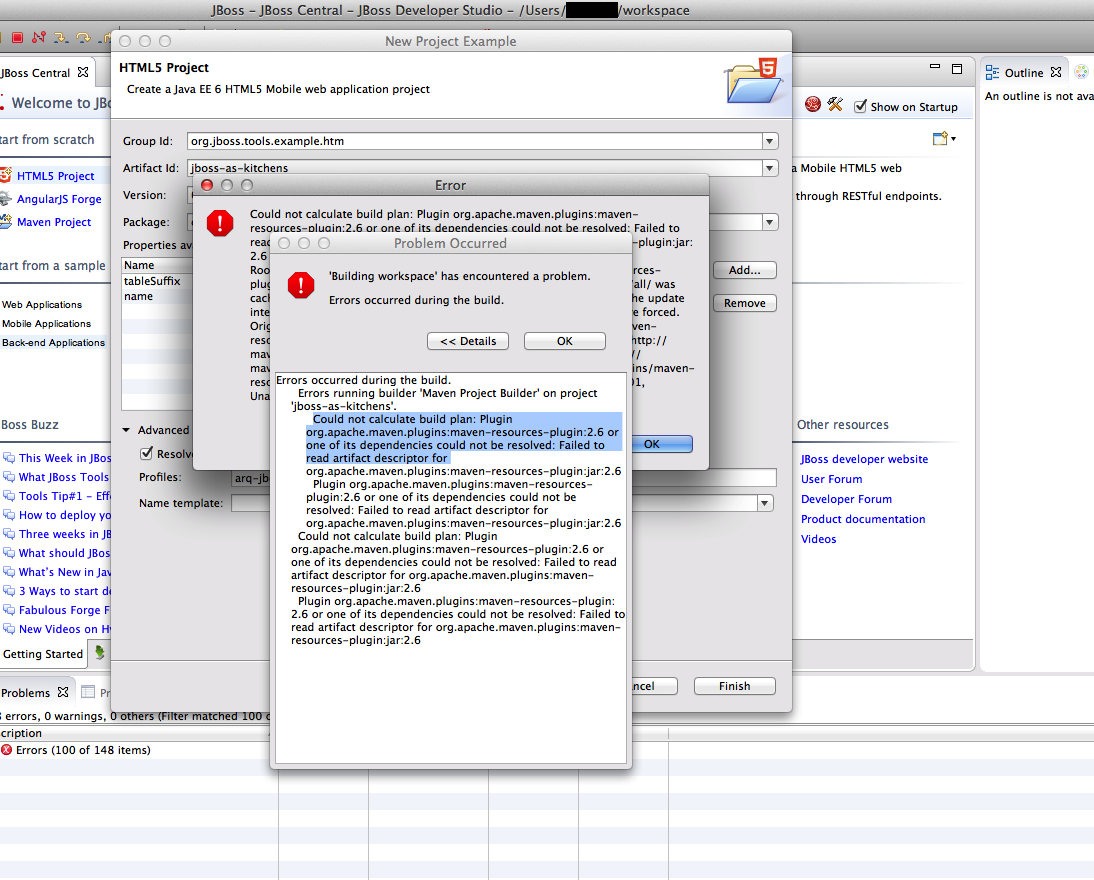
Task: Click the new wizard icon below Show on Startup
Action: coord(940,138)
